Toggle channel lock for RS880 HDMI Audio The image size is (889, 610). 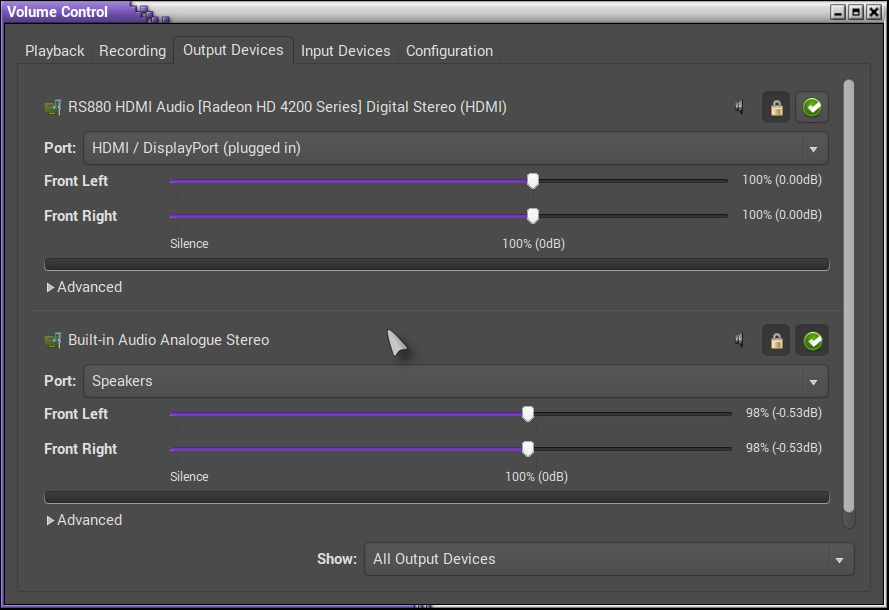(776, 107)
